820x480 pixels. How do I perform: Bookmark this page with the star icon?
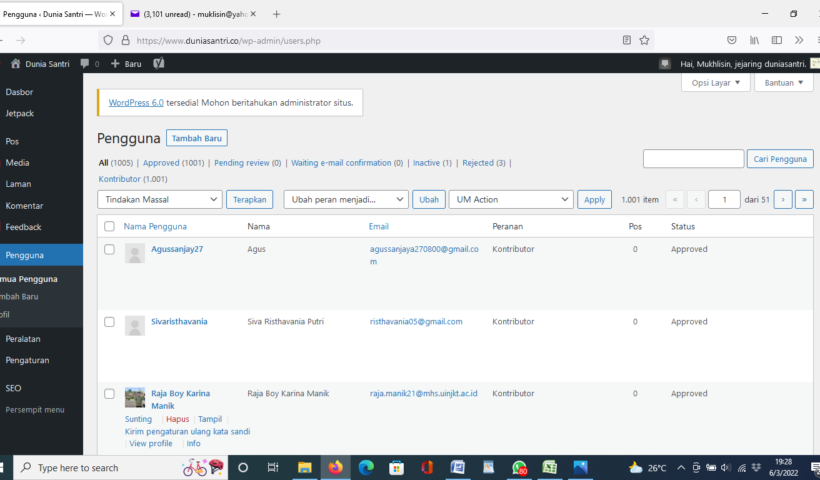pos(645,40)
